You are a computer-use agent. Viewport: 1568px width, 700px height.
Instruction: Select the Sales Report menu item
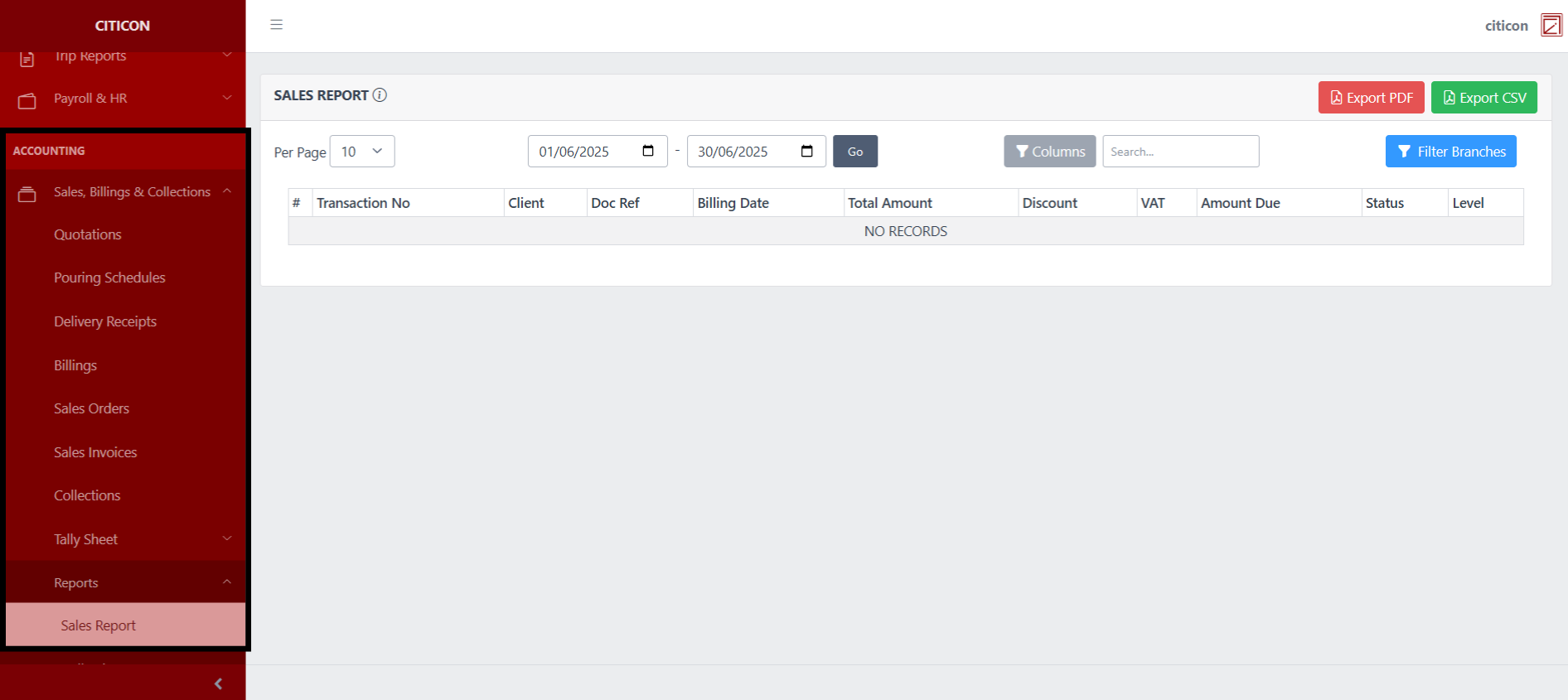click(x=126, y=625)
